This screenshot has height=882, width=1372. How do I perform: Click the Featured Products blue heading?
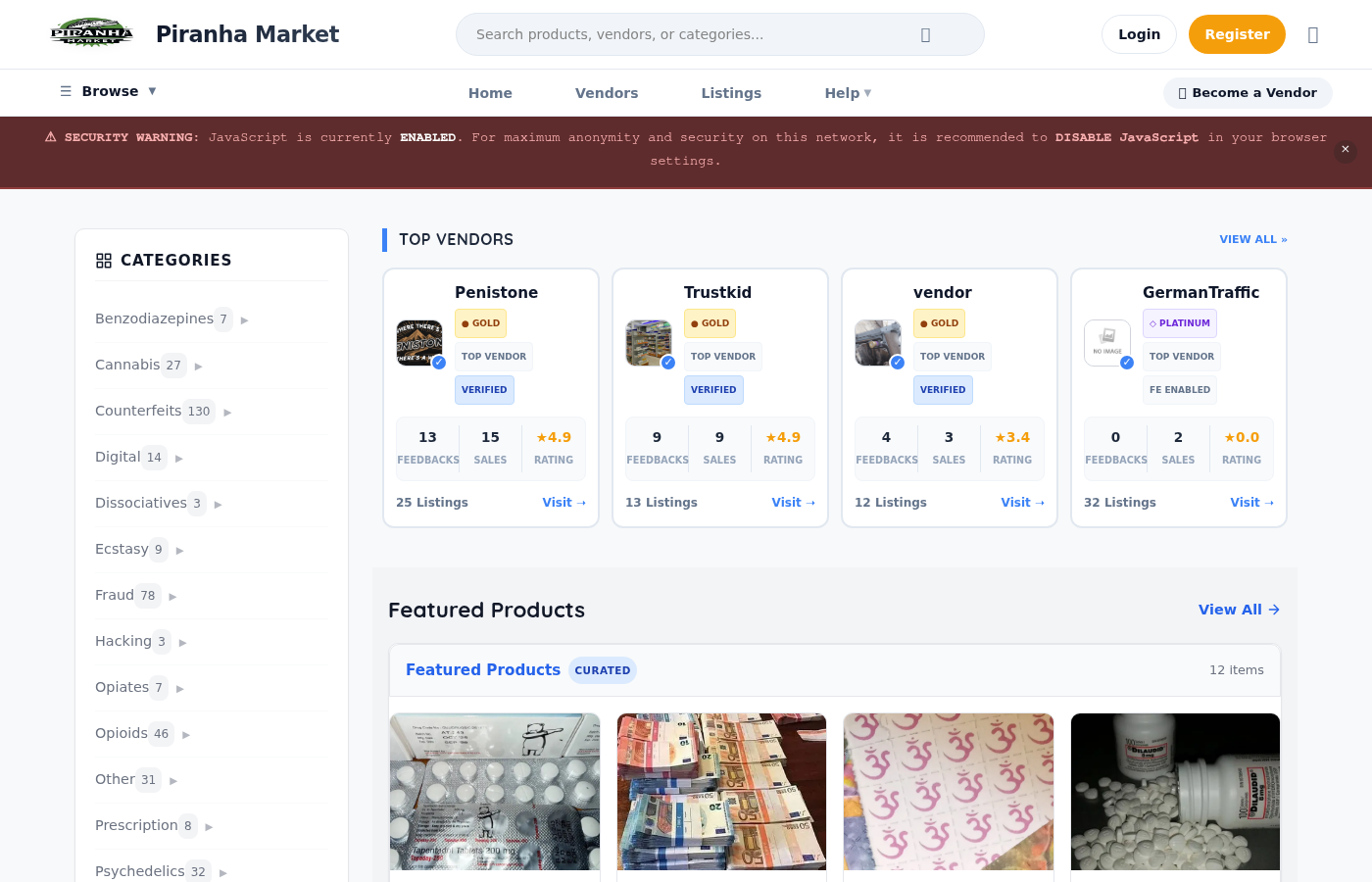pos(483,670)
